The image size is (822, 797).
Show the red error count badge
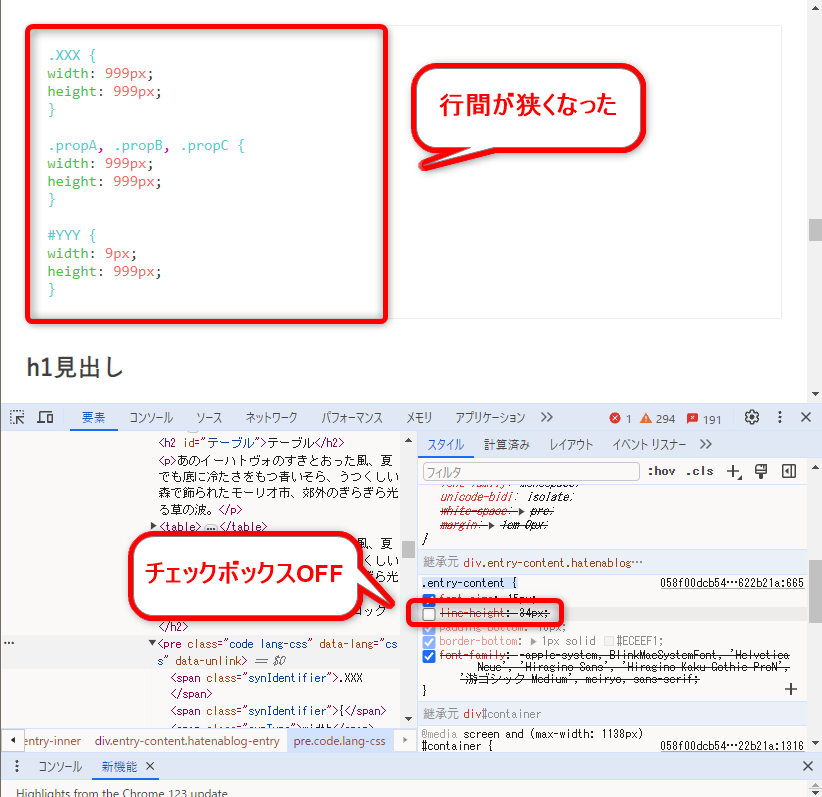point(621,418)
